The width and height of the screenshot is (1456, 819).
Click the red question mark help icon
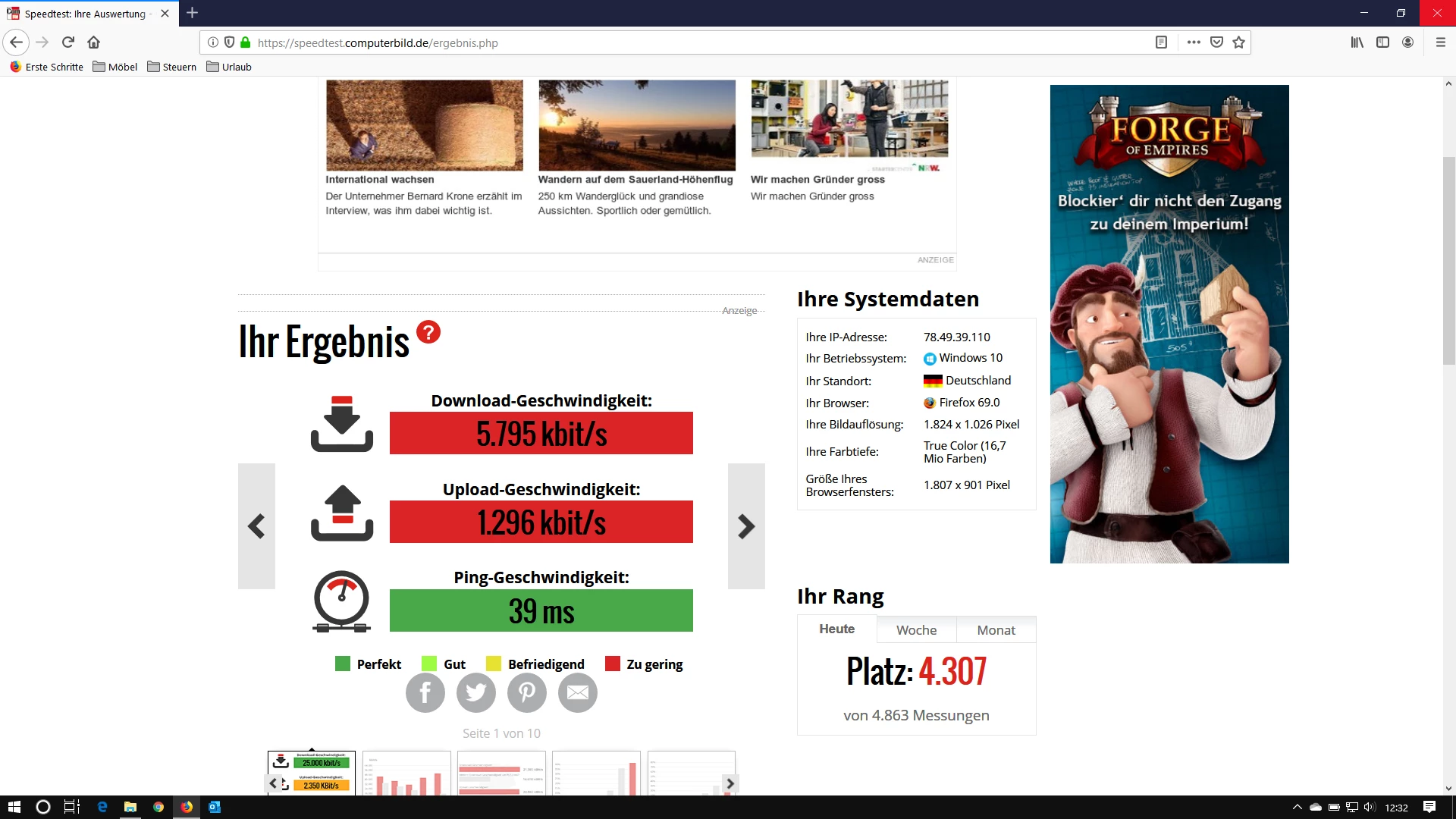coord(428,332)
